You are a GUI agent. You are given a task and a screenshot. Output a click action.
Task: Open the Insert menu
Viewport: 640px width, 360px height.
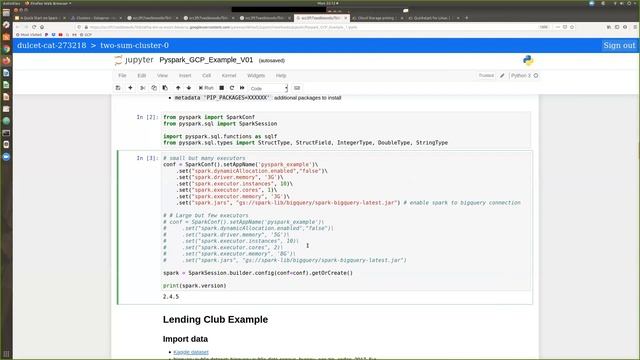185,76
